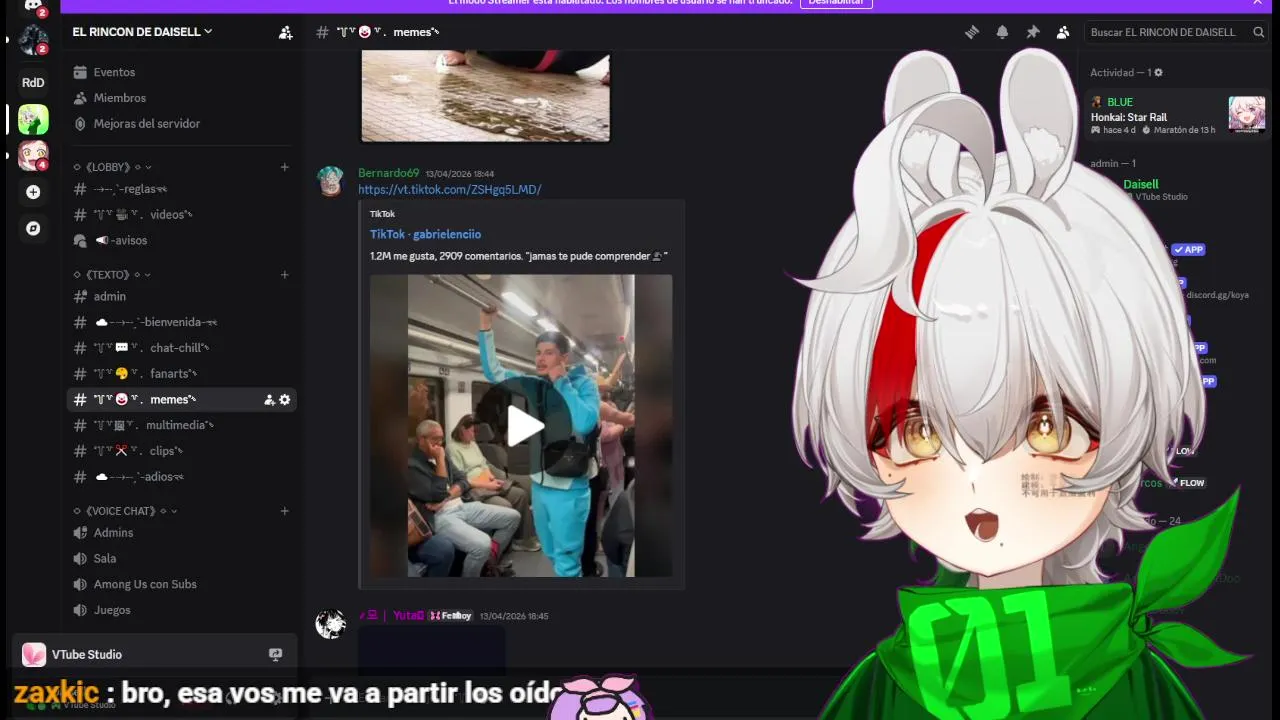Viewport: 1280px width, 720px height.
Task: Click the search magnifier icon
Action: pos(1258,32)
